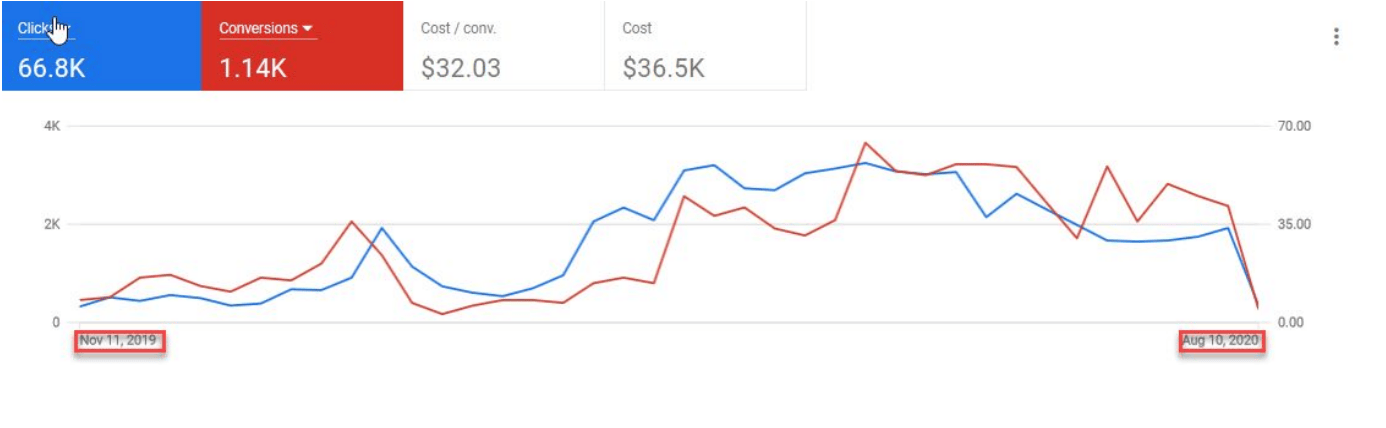The width and height of the screenshot is (1386, 428).
Task: Click the Cost card title text
Action: tap(637, 28)
